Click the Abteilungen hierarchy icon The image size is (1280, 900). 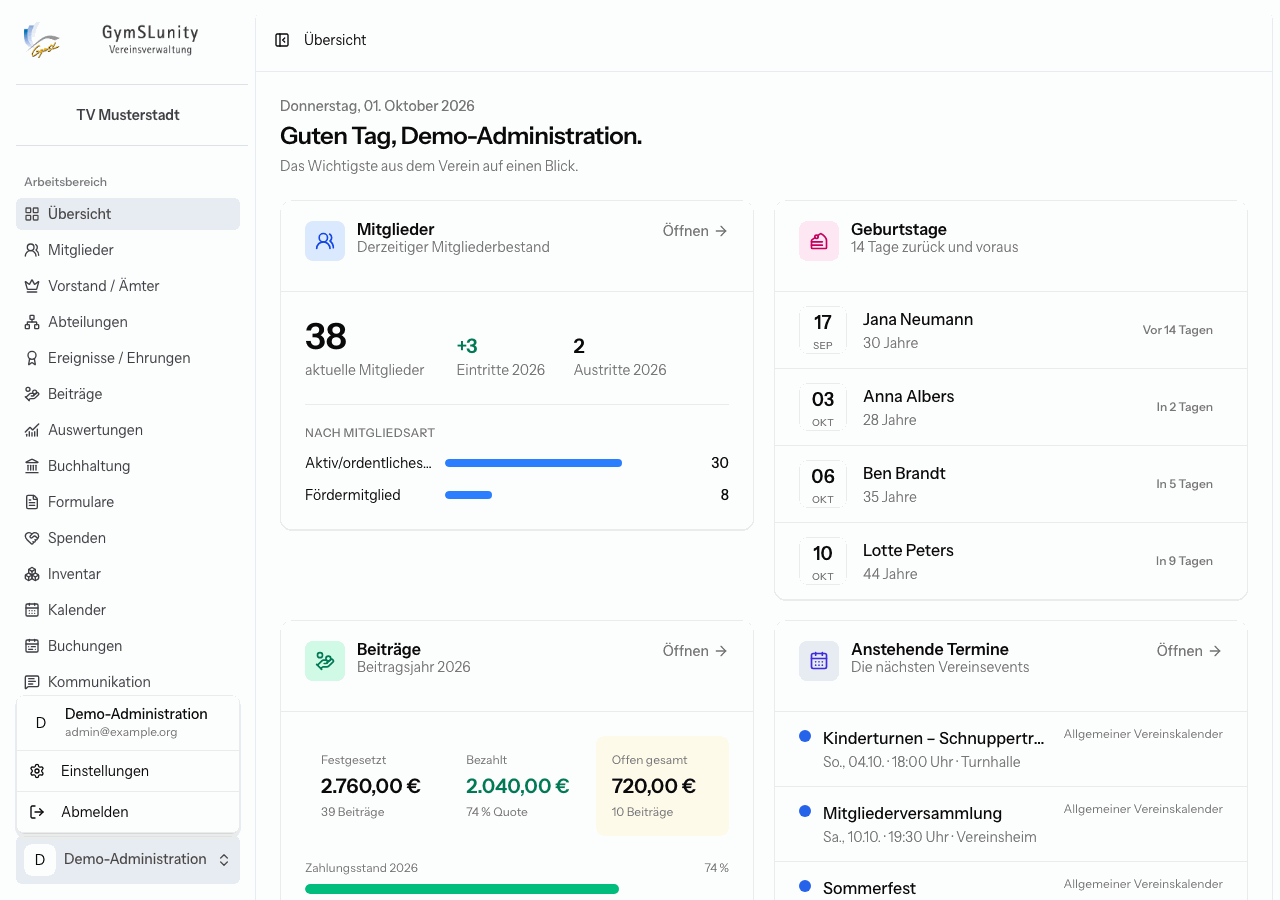[32, 322]
